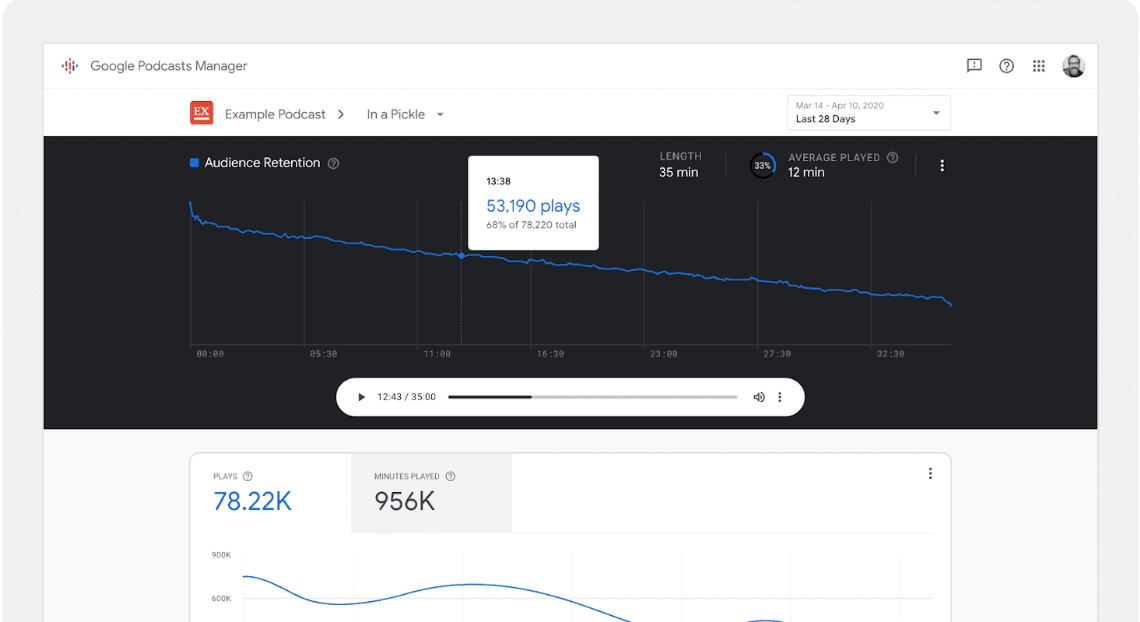The image size is (1140, 622).
Task: Click the retention chart data point at 13:38
Action: pyautogui.click(x=461, y=256)
